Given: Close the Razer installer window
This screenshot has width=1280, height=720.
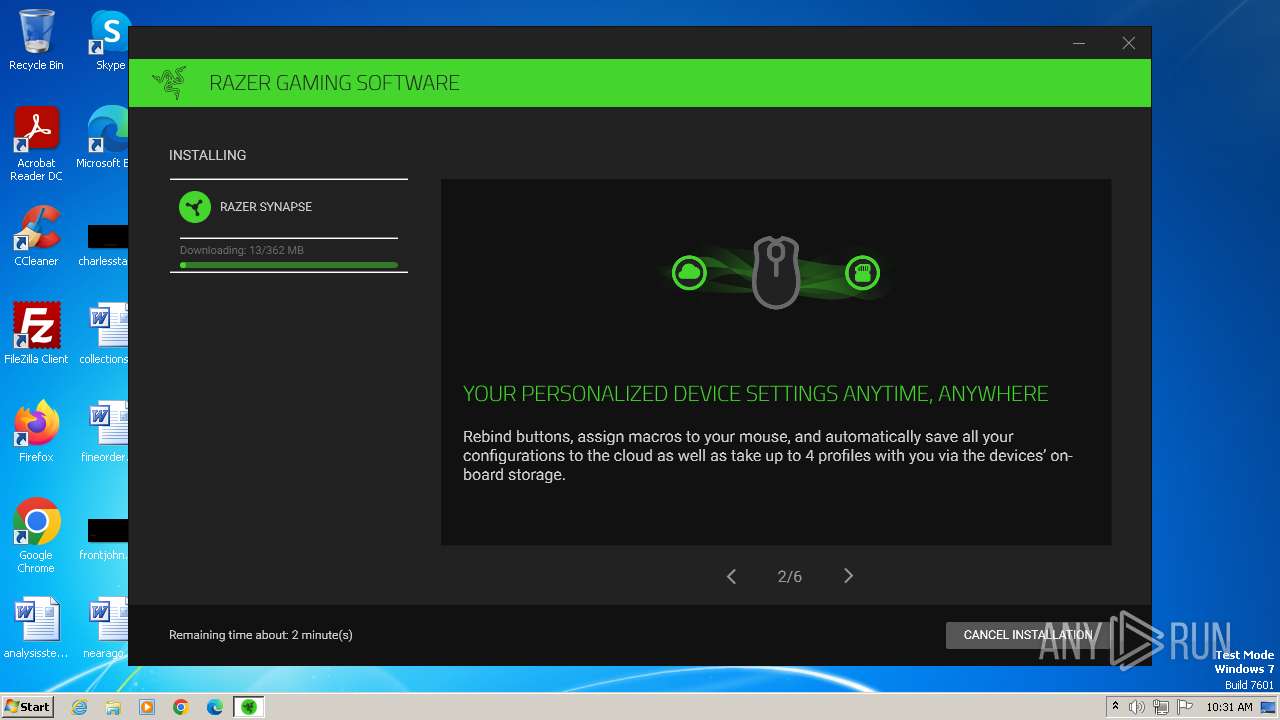Looking at the screenshot, I should coord(1128,43).
